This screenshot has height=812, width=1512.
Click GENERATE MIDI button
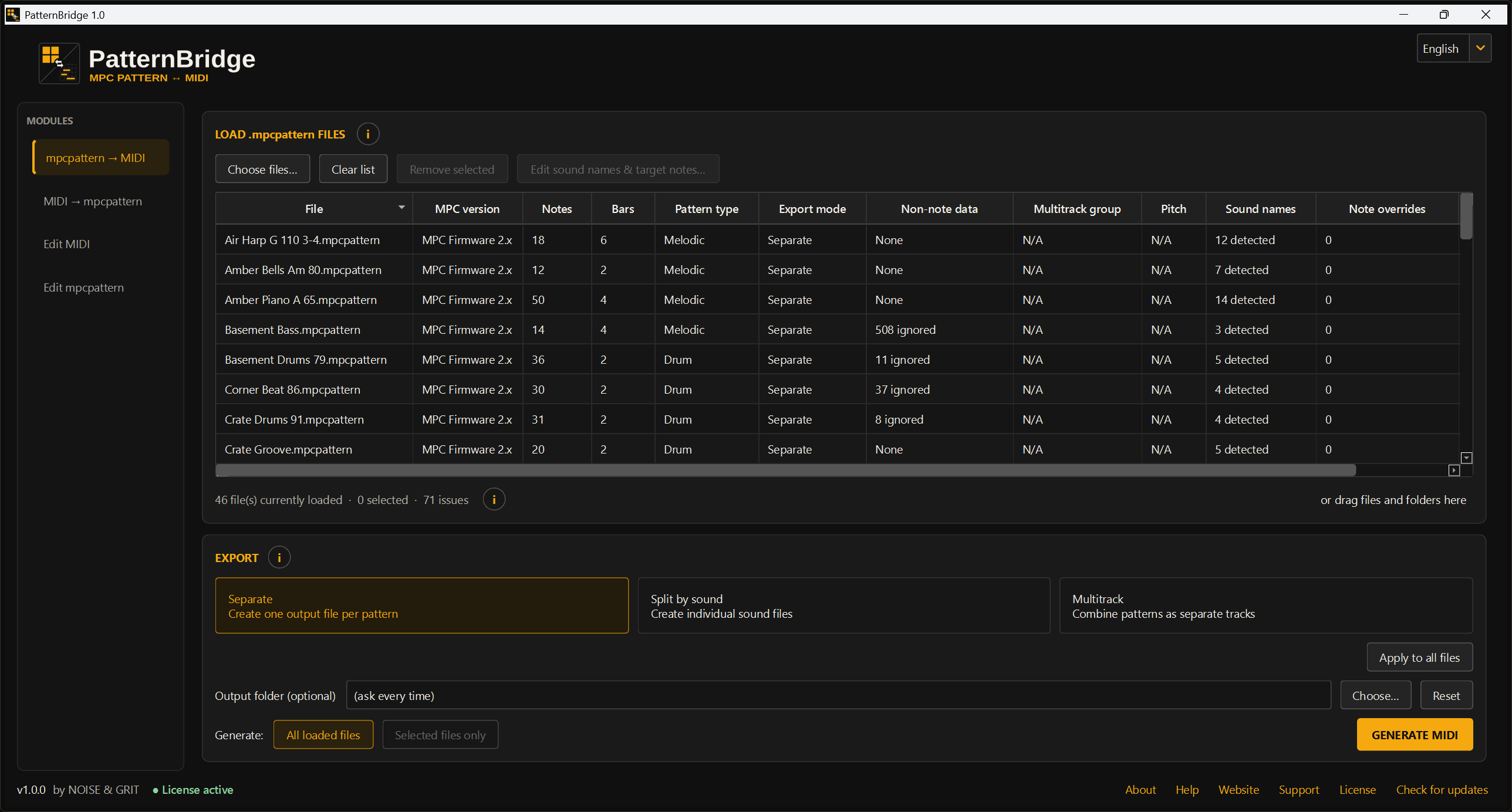[1415, 735]
